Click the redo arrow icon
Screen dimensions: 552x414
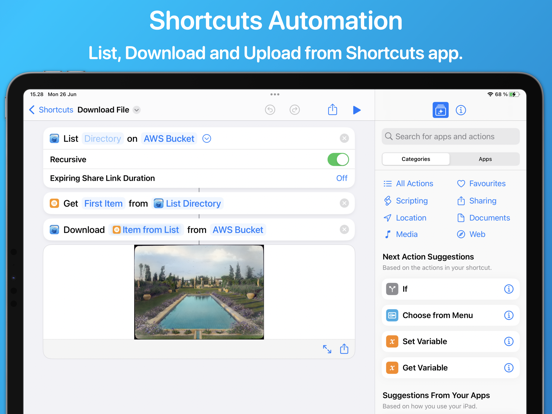click(295, 110)
